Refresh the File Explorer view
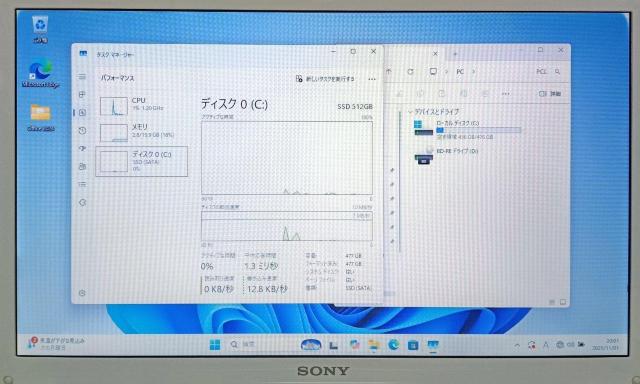 [x=410, y=71]
